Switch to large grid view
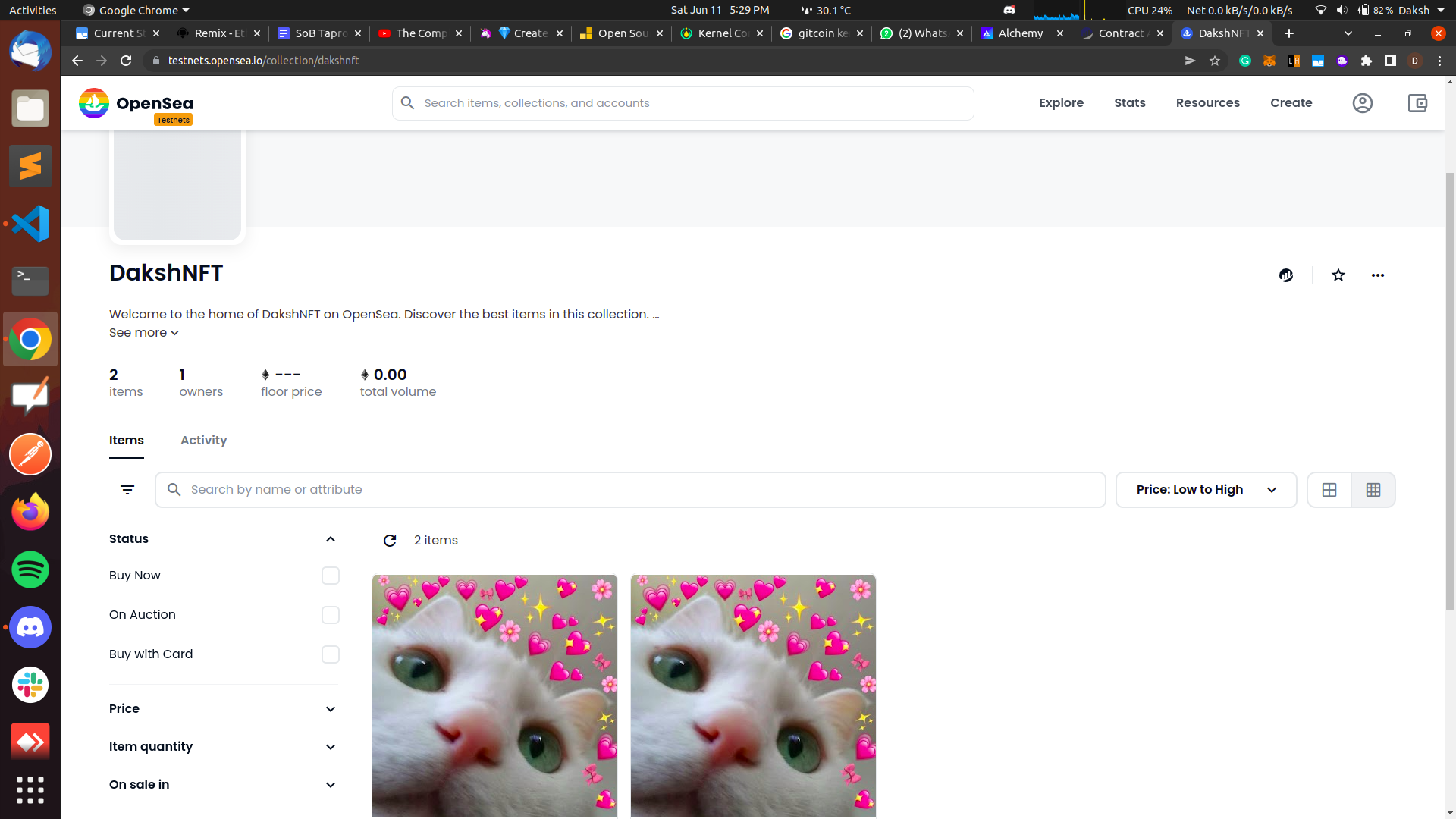 pyautogui.click(x=1329, y=490)
